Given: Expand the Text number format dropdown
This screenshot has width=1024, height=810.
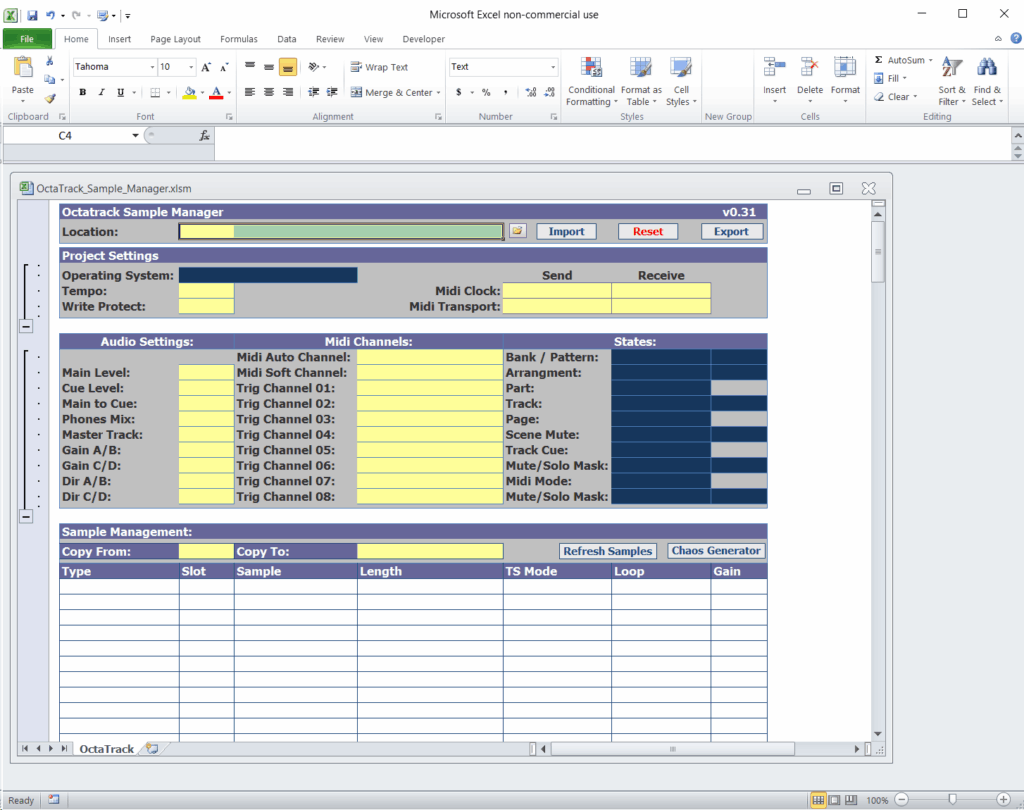Looking at the screenshot, I should click(553, 67).
